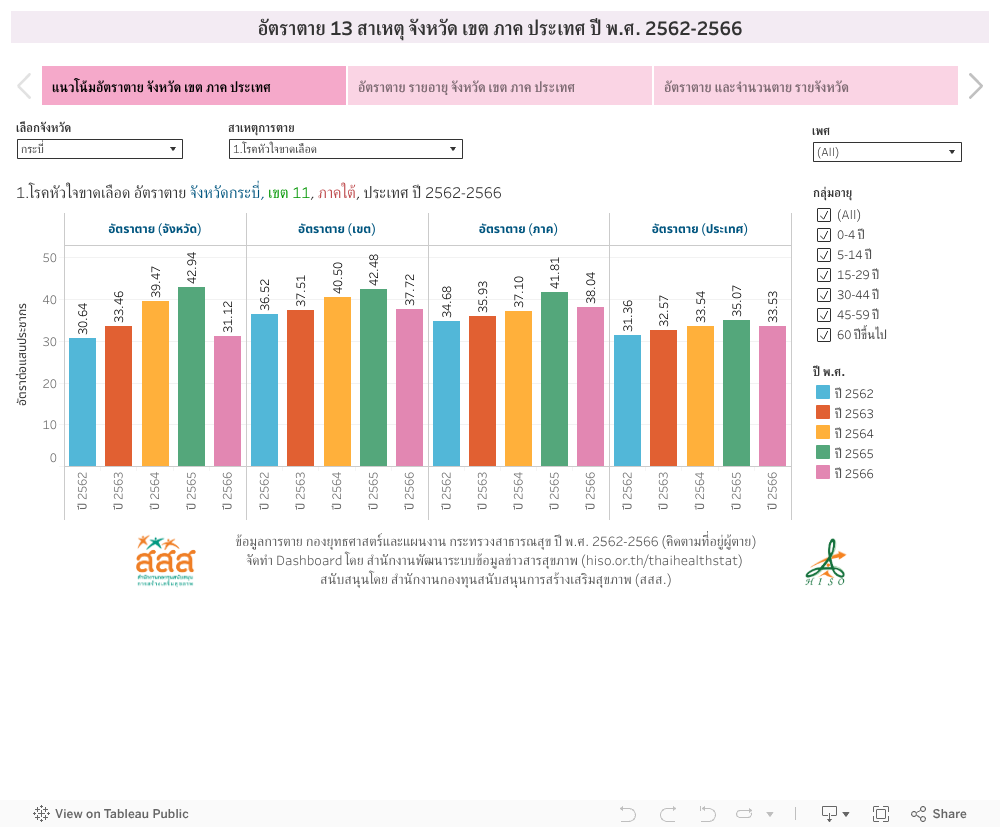The image size is (1000, 827).
Task: Click the right navigation arrow beside the tabs
Action: 976,86
